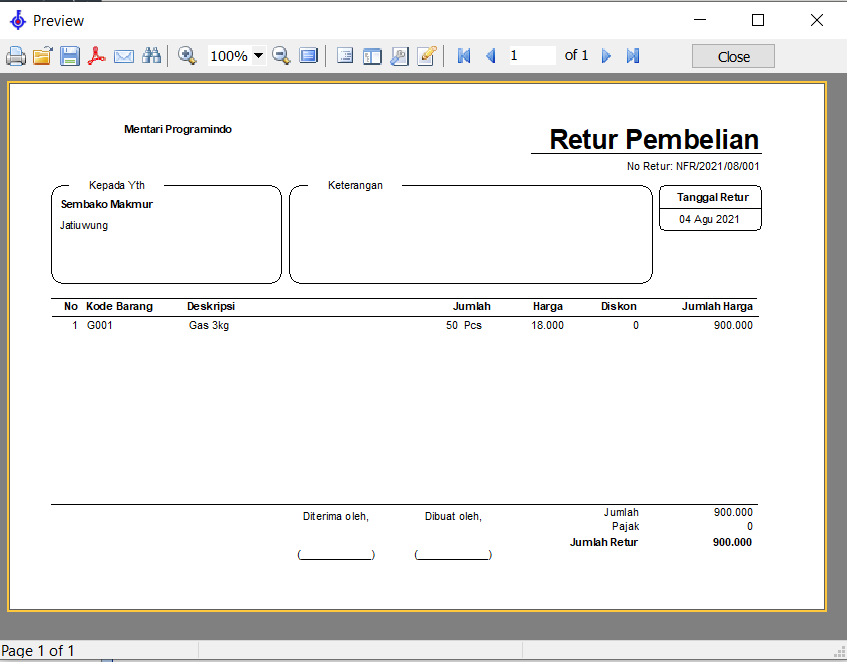Send the report by email
The width and height of the screenshot is (847, 662).
tap(124, 56)
